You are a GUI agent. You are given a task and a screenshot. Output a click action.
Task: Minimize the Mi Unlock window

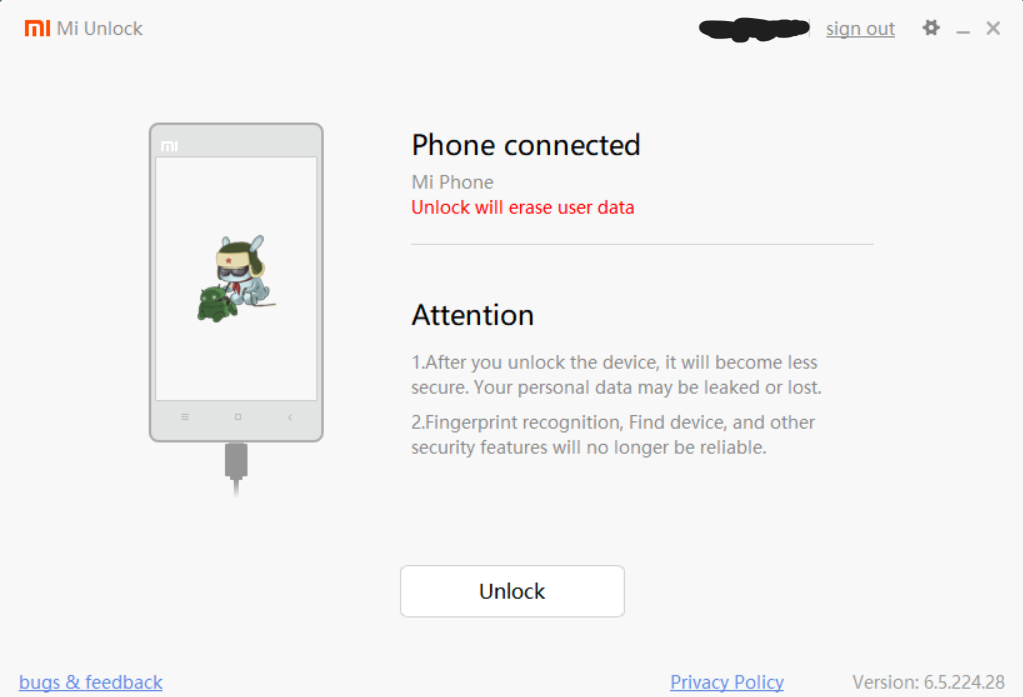pyautogui.click(x=963, y=29)
